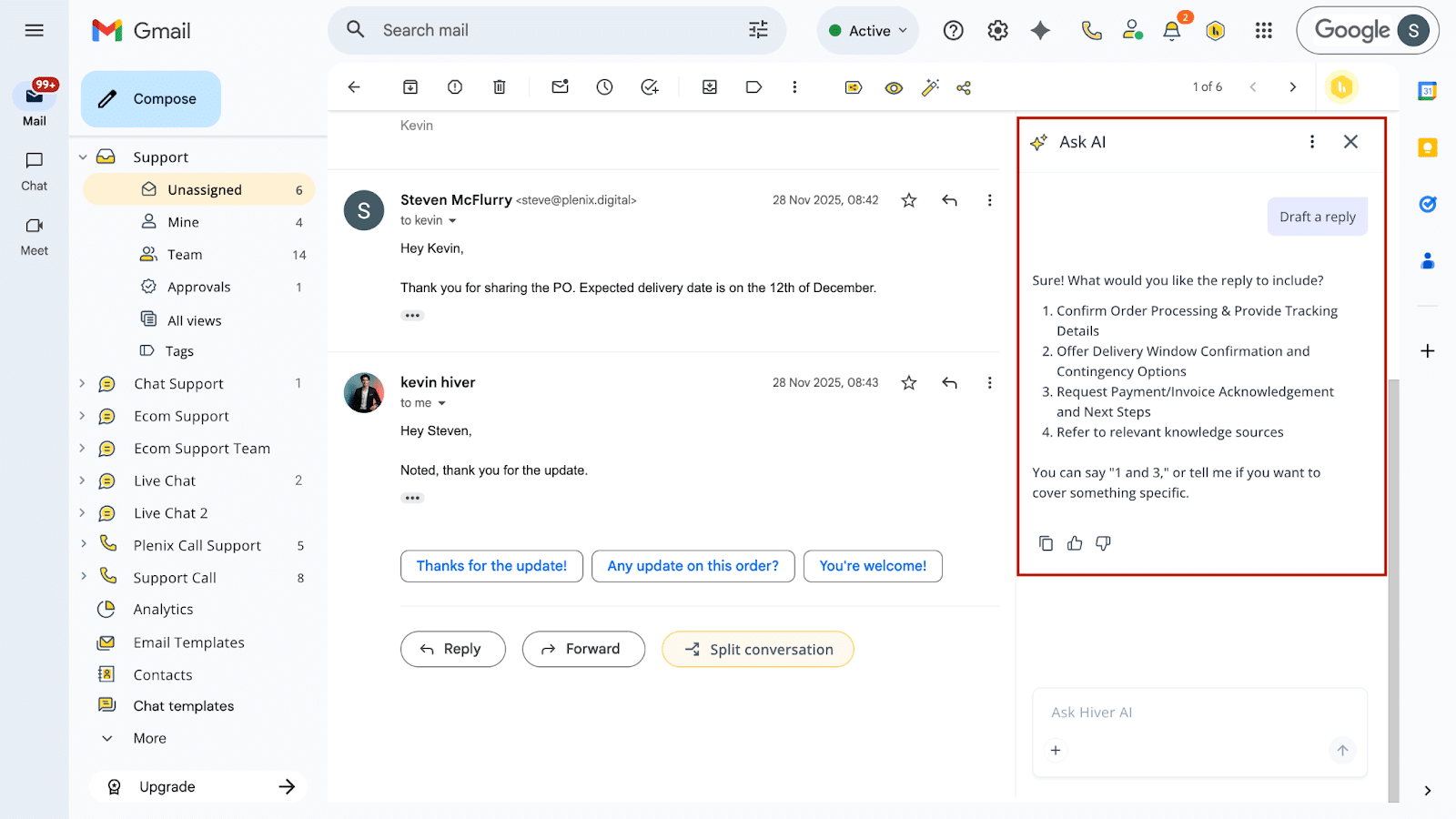The width and height of the screenshot is (1456, 819).
Task: Close the Ask AI panel
Action: pyautogui.click(x=1350, y=141)
